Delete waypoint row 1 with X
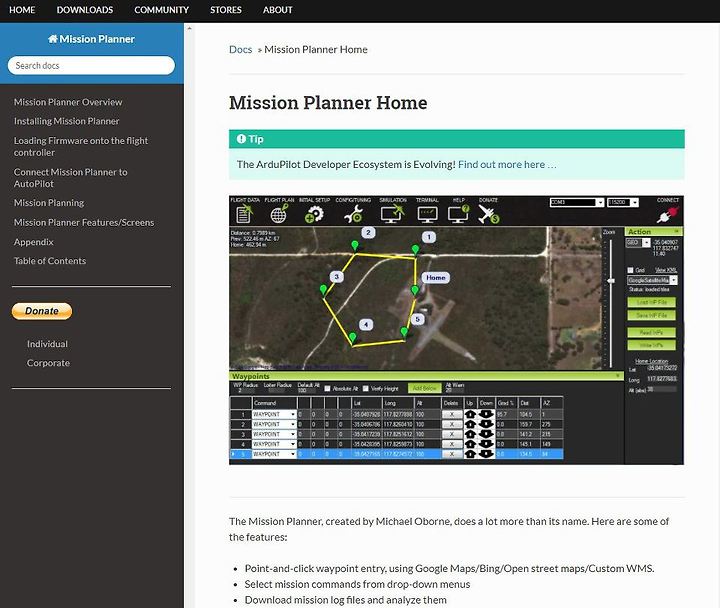 [452, 414]
